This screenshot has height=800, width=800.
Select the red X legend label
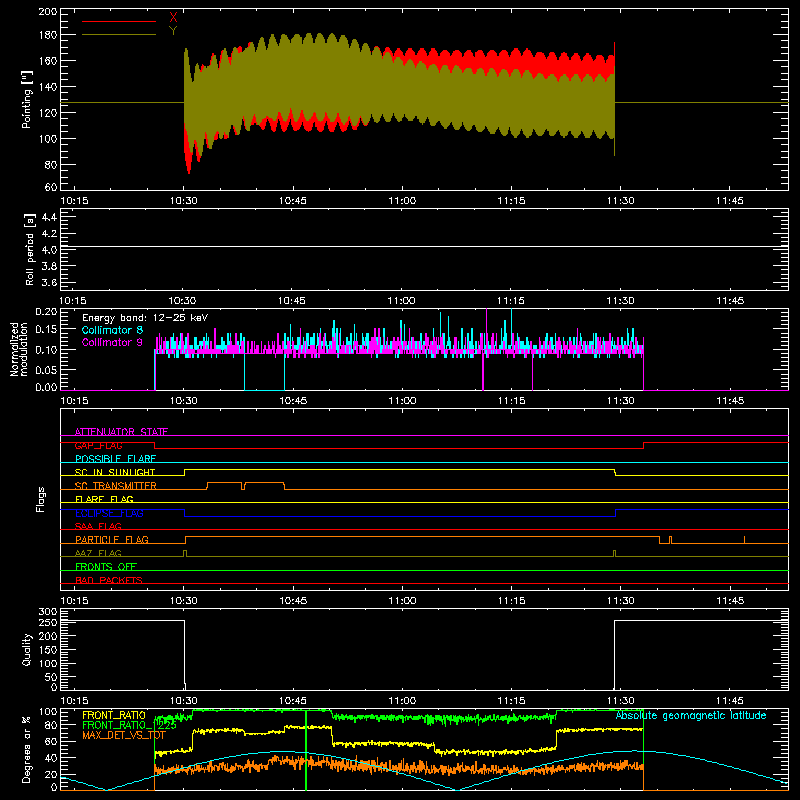tap(173, 18)
